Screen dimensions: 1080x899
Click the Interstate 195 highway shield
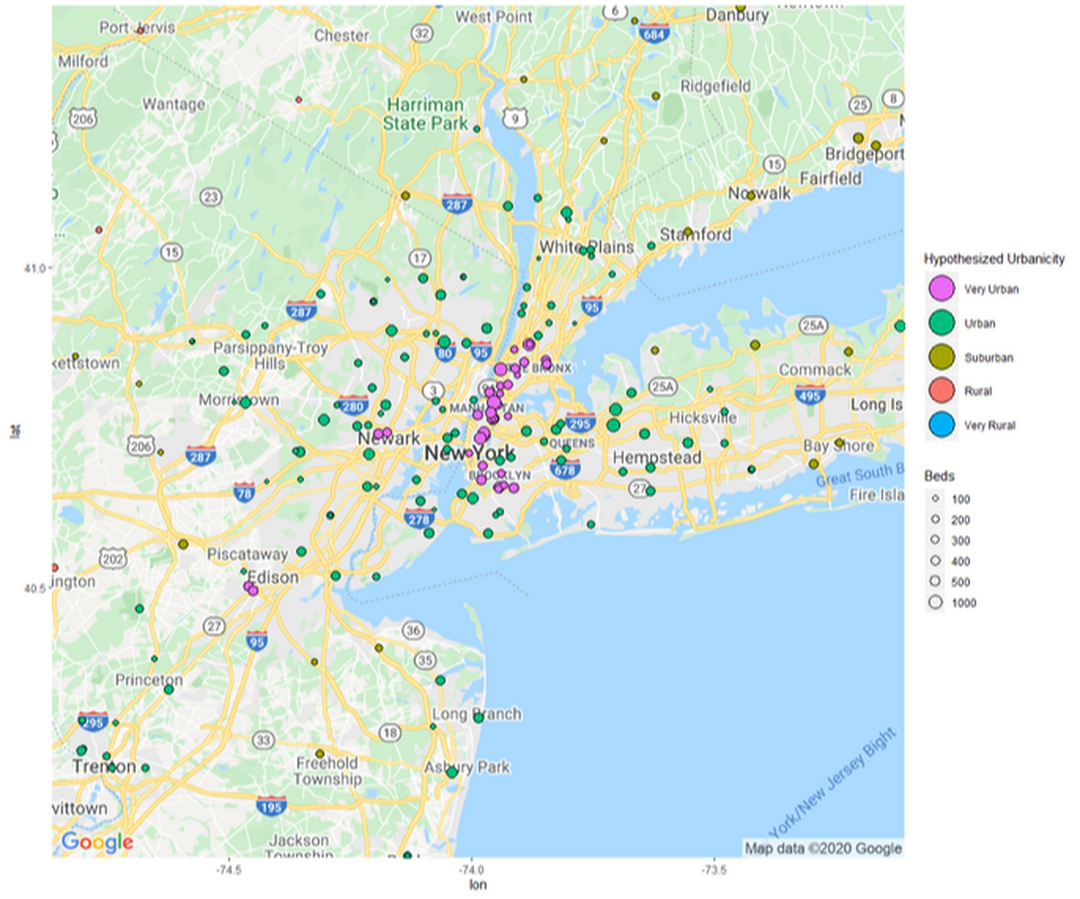click(x=271, y=805)
